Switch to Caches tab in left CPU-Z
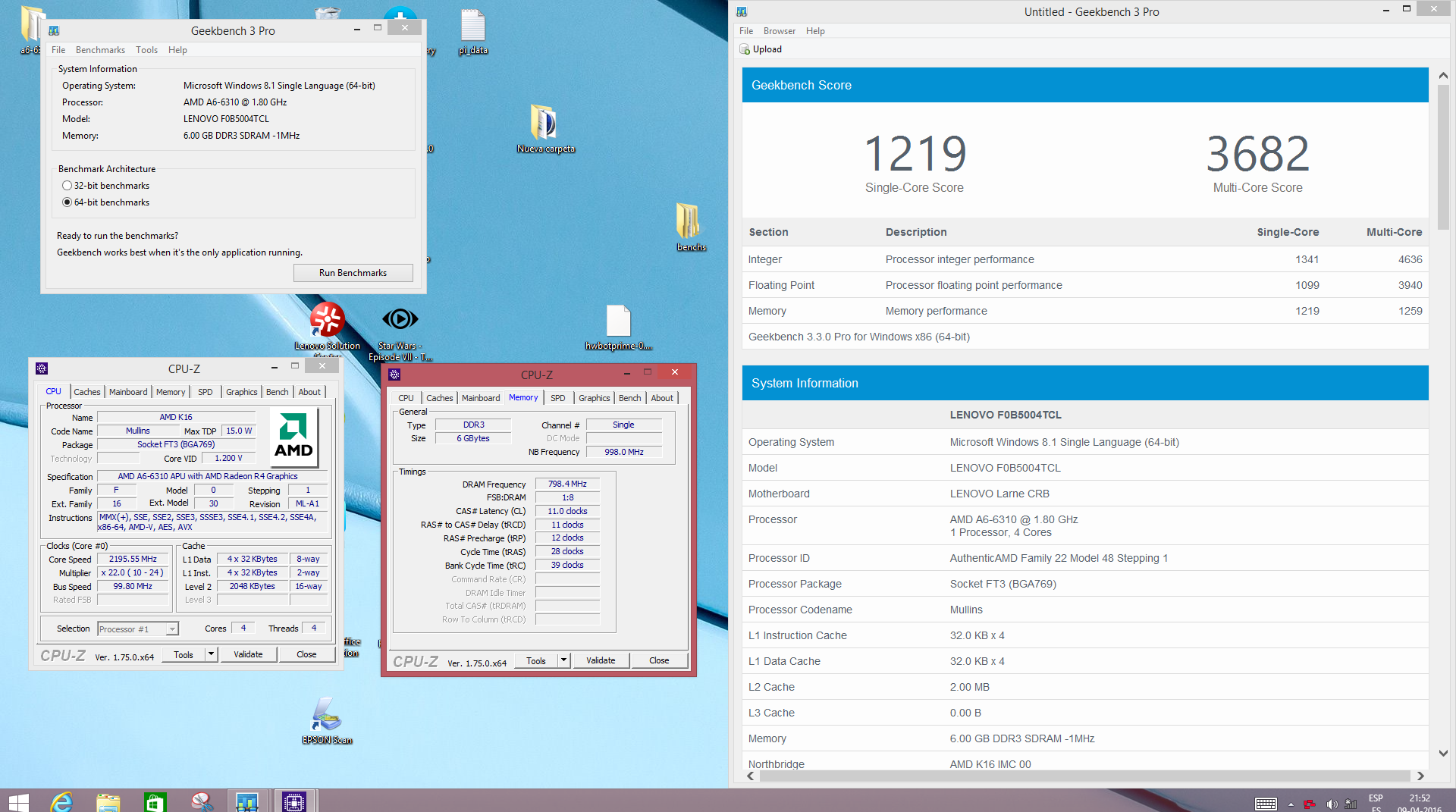 (87, 392)
